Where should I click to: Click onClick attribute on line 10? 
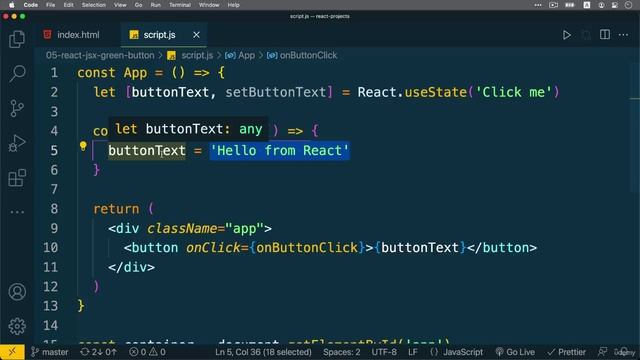(213, 248)
